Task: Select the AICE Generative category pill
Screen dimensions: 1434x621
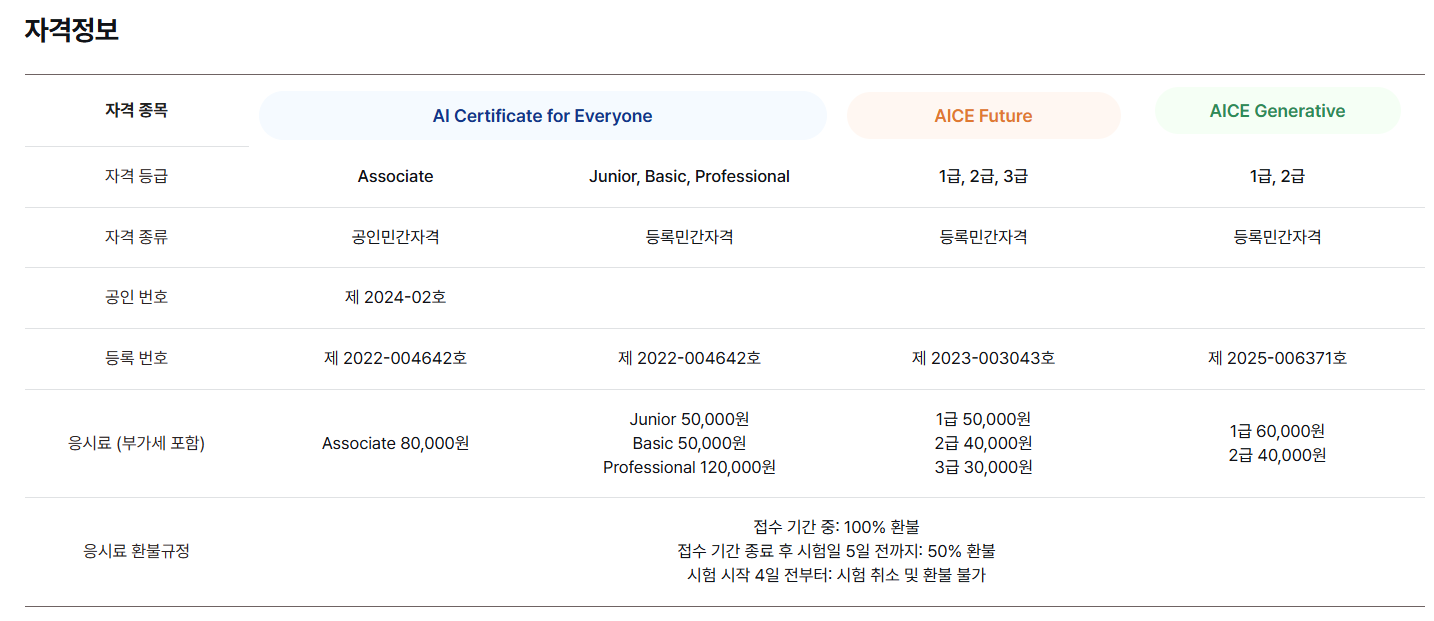Action: pyautogui.click(x=1277, y=111)
